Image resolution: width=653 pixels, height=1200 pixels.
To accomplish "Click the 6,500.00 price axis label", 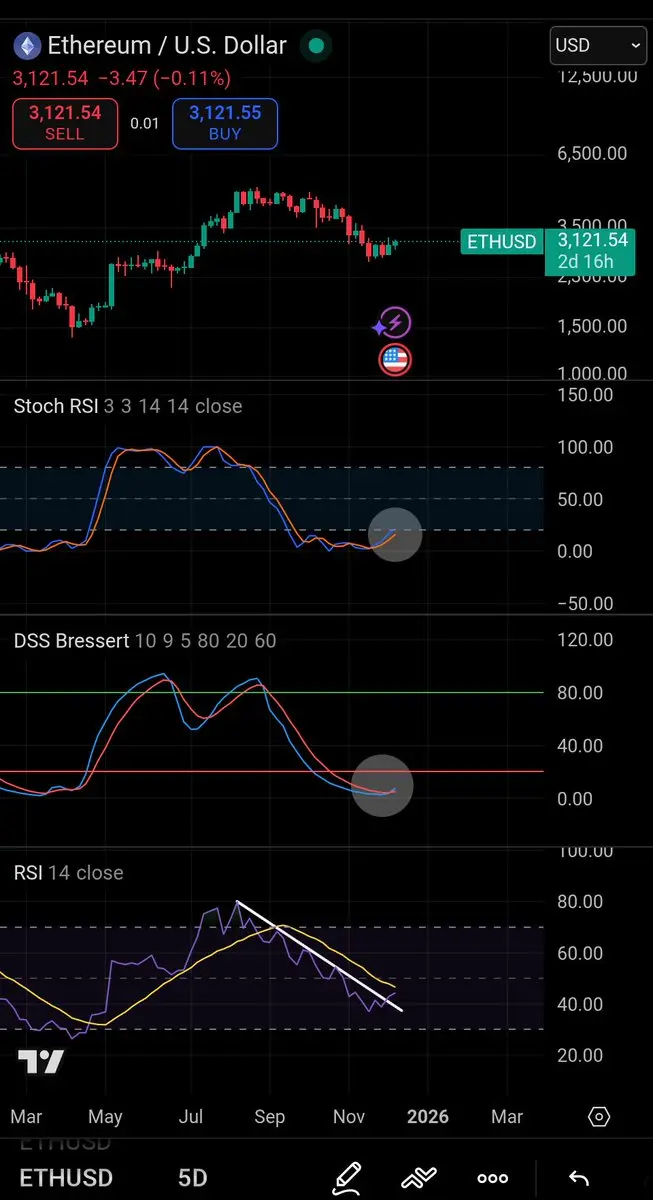I will pyautogui.click(x=594, y=153).
